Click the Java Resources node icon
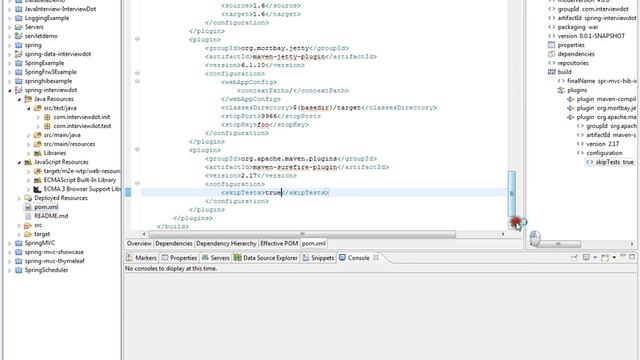Screen dimensions: 640x360 coord(28,99)
